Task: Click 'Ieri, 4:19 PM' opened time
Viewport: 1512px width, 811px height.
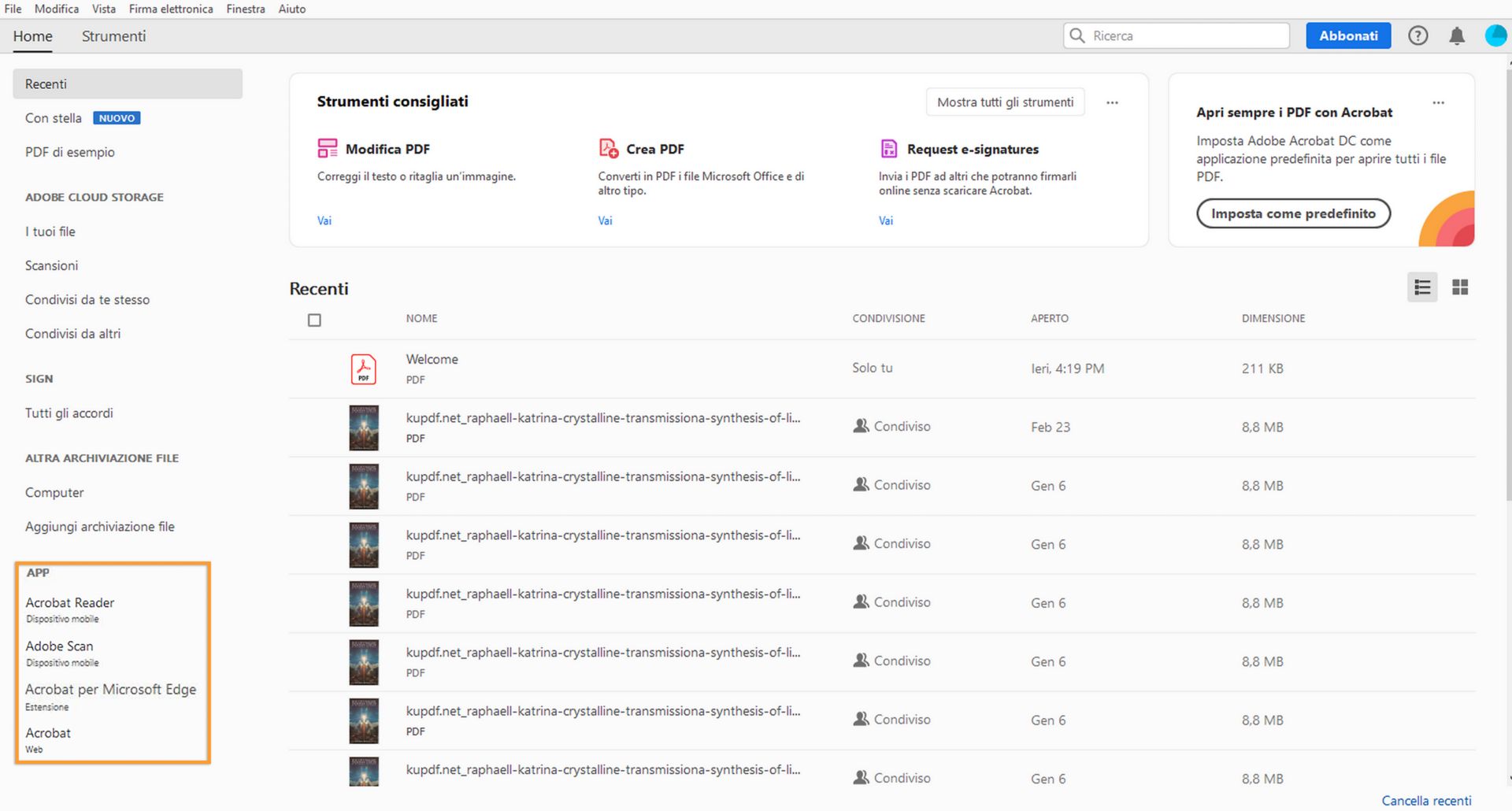Action: tap(1068, 368)
